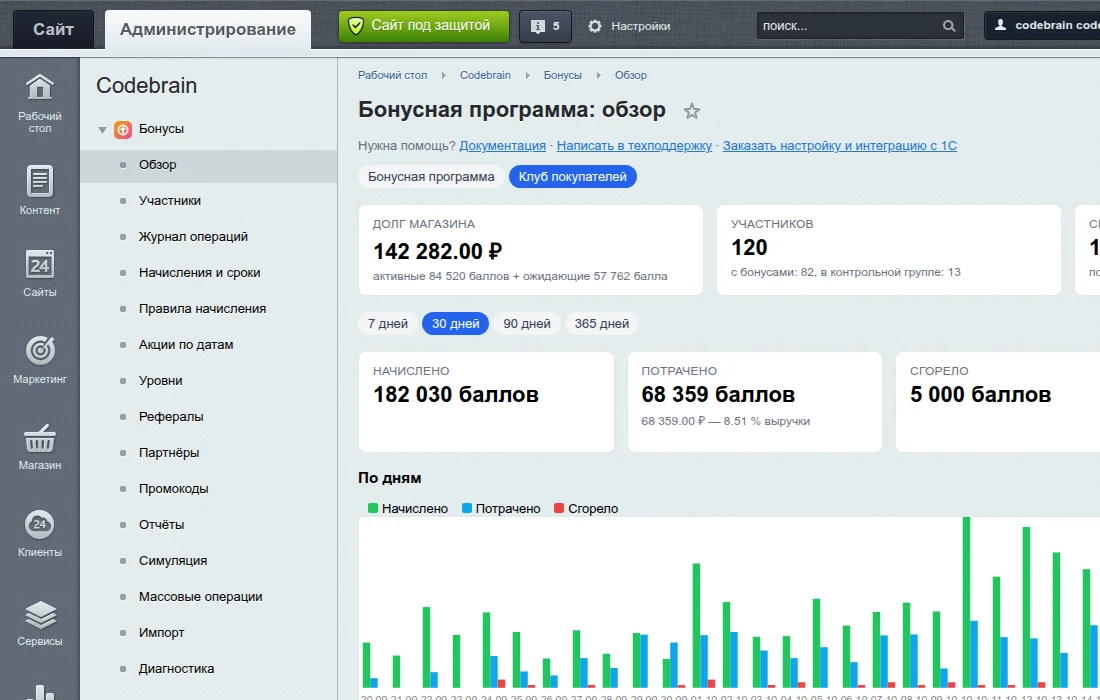This screenshot has height=700, width=1100.
Task: Click the Настройки gear icon
Action: [x=595, y=26]
